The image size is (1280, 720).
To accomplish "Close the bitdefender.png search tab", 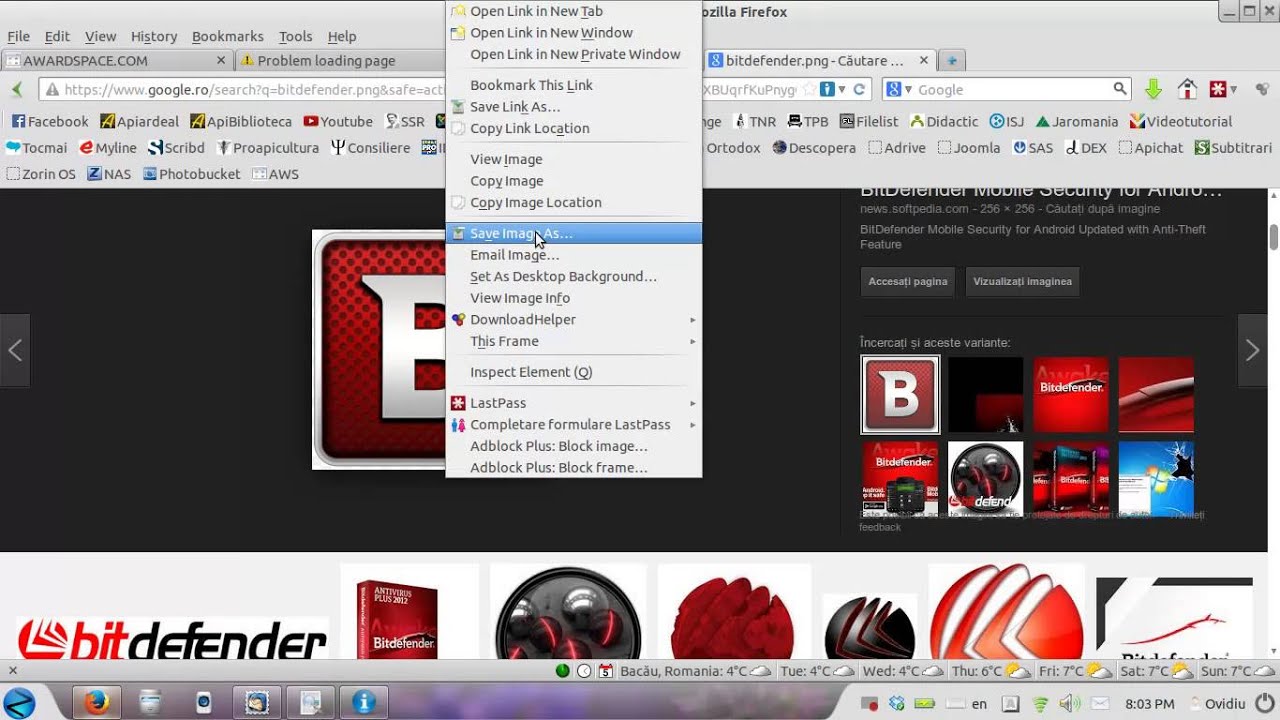I will coord(924,61).
